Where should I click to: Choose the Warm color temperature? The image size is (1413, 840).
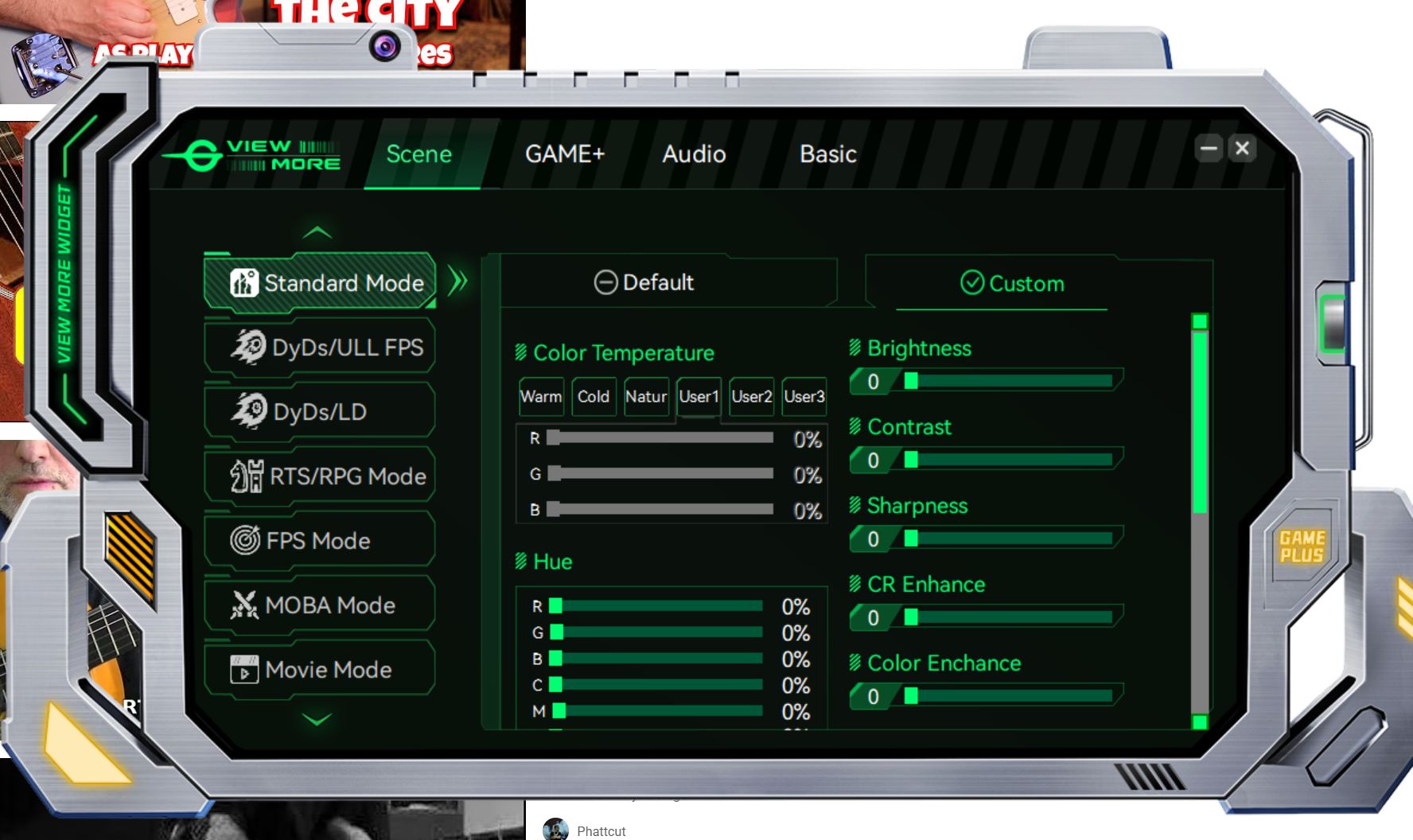pos(541,396)
